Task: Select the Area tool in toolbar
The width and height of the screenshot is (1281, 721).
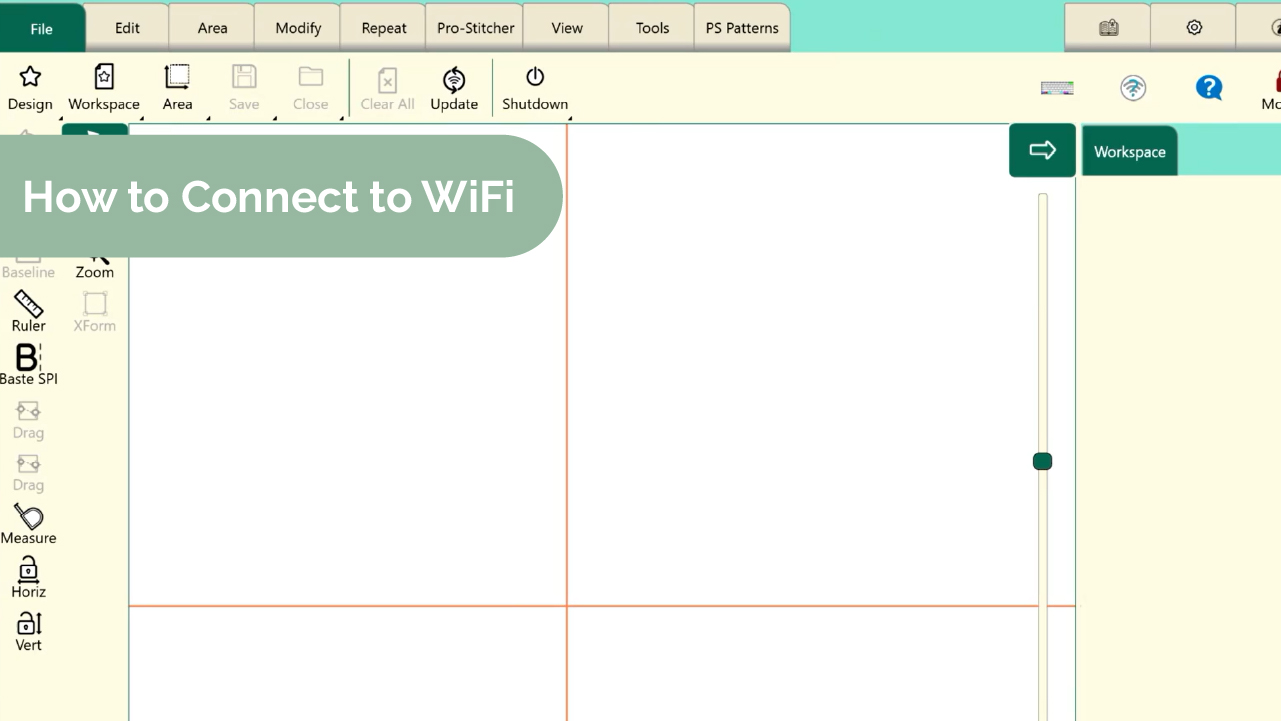Action: (x=177, y=87)
